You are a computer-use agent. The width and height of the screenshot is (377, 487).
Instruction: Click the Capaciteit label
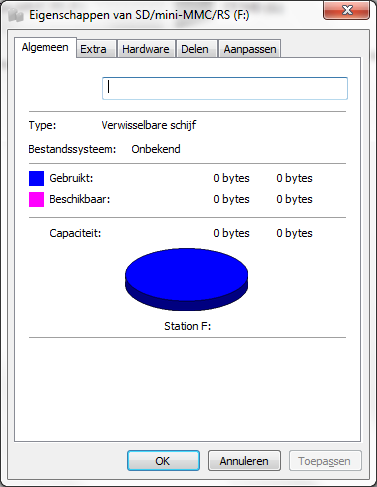pyautogui.click(x=75, y=233)
